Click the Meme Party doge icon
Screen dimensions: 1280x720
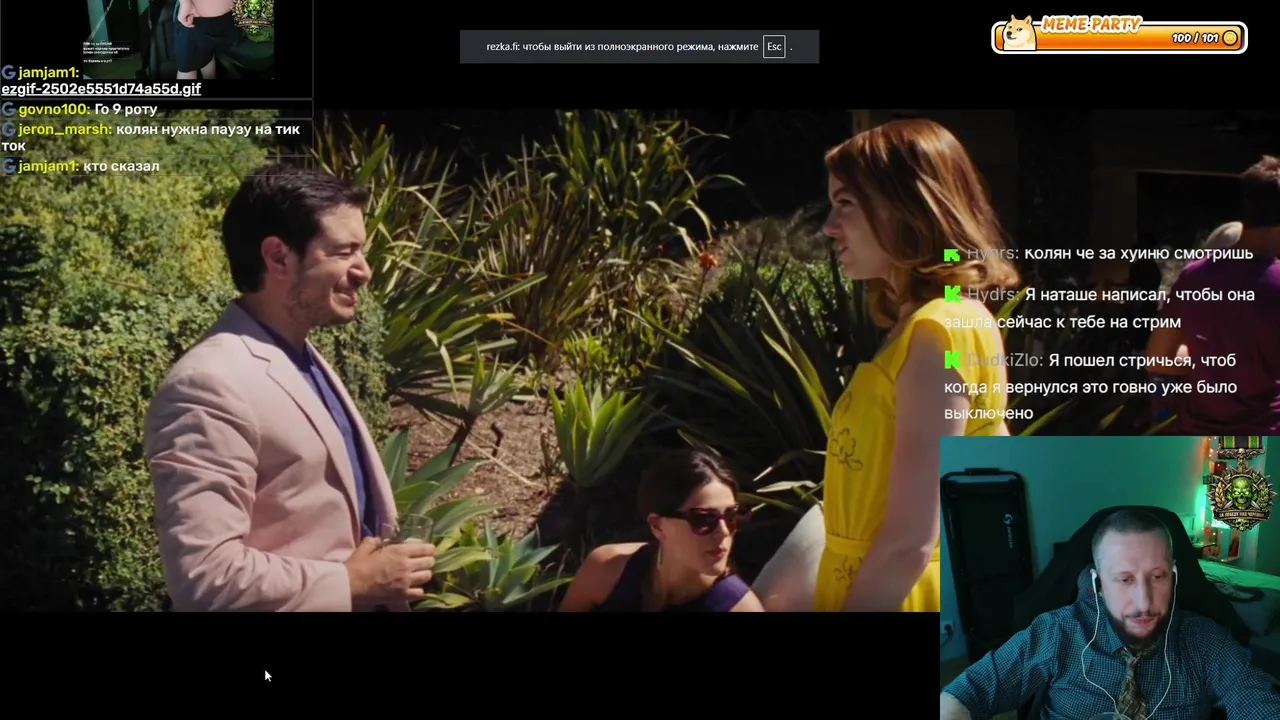[x=1020, y=31]
